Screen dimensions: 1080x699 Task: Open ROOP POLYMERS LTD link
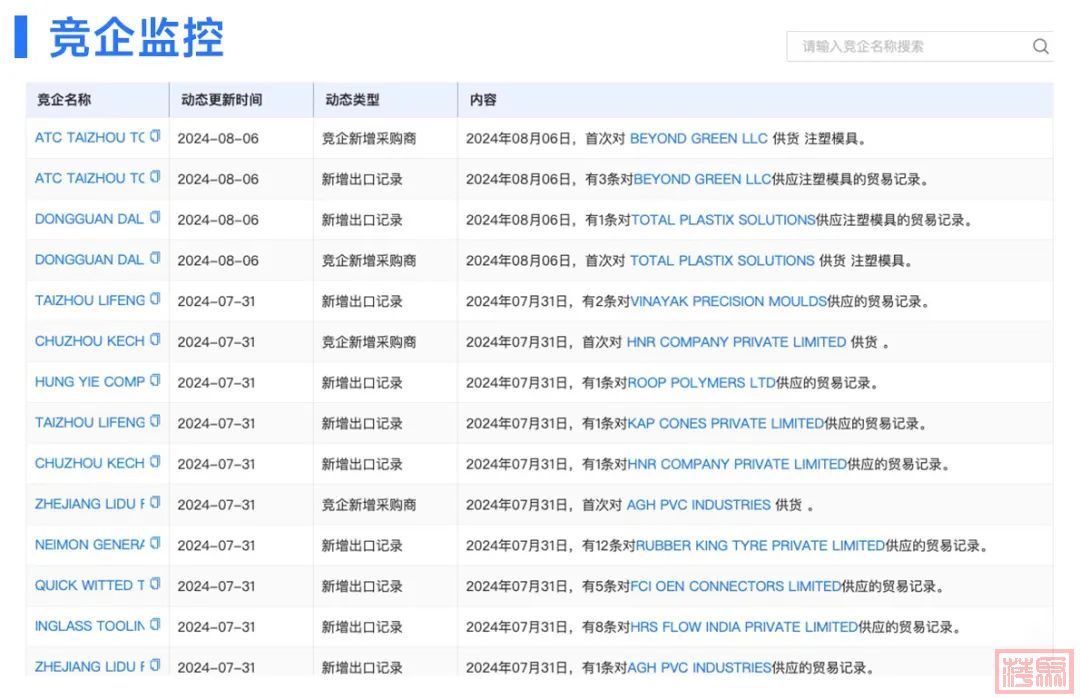pyautogui.click(x=702, y=382)
